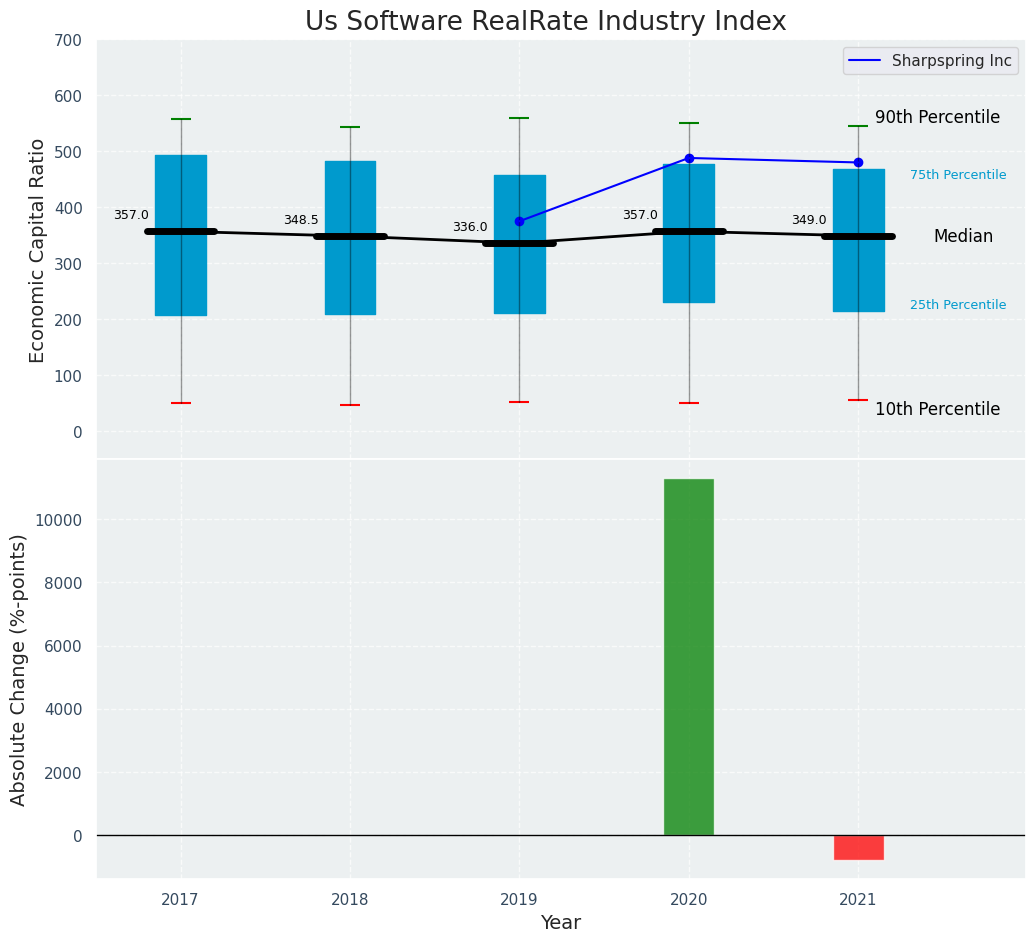Click the 349.0 median label
The height and width of the screenshot is (942, 1035).
tap(809, 220)
